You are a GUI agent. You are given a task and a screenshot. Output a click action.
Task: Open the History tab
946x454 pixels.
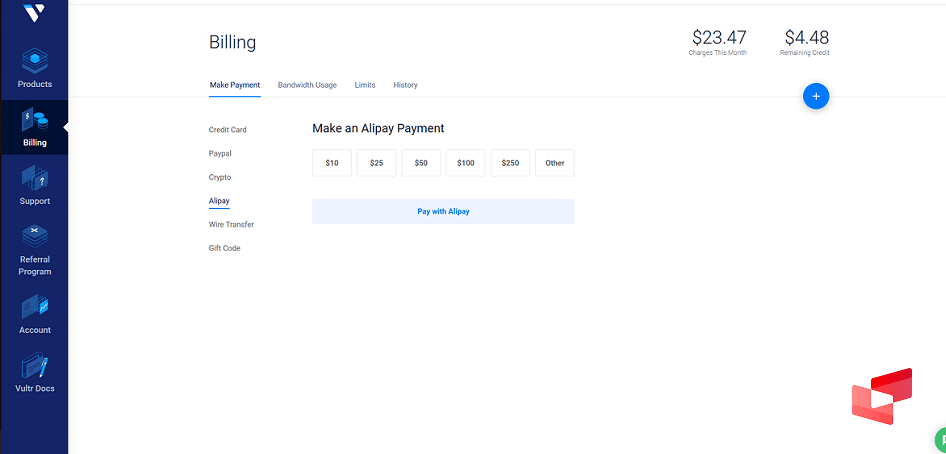[405, 85]
